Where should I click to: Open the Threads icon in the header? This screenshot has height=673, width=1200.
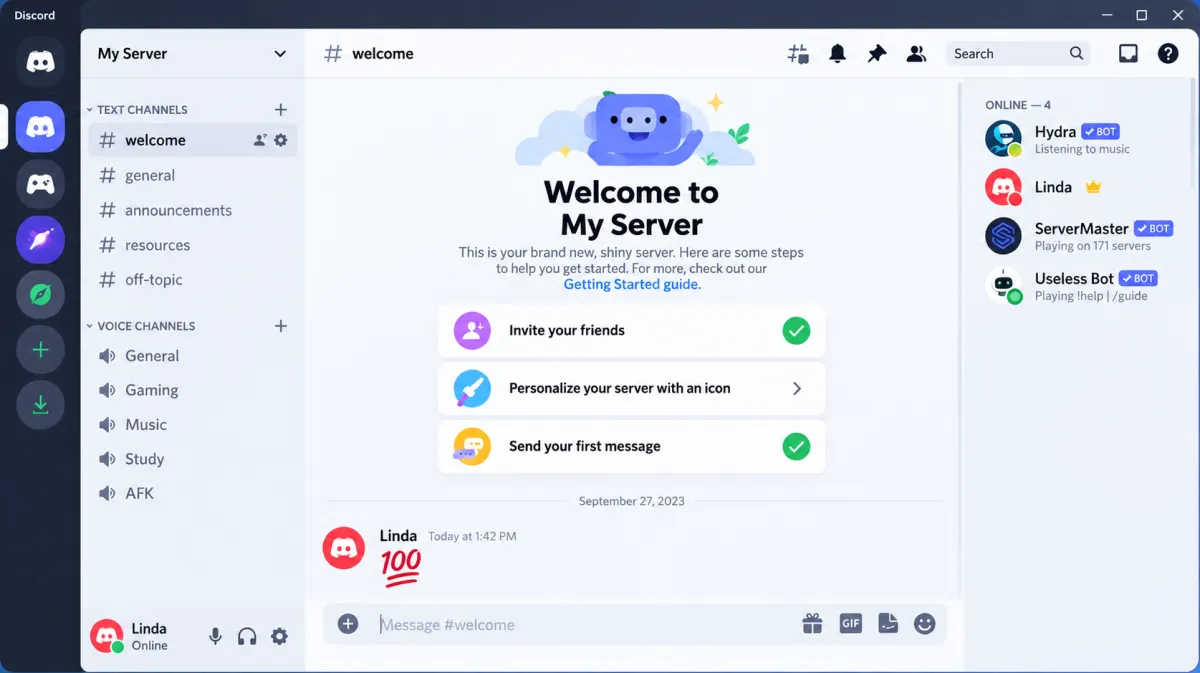798,54
